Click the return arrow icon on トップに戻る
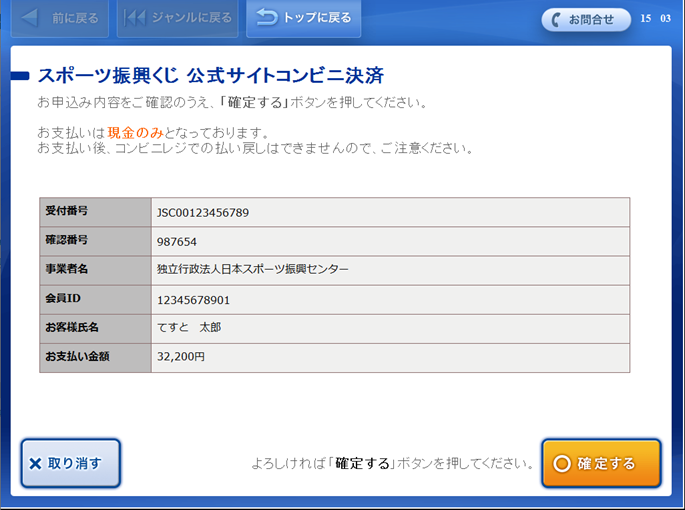 coord(267,18)
